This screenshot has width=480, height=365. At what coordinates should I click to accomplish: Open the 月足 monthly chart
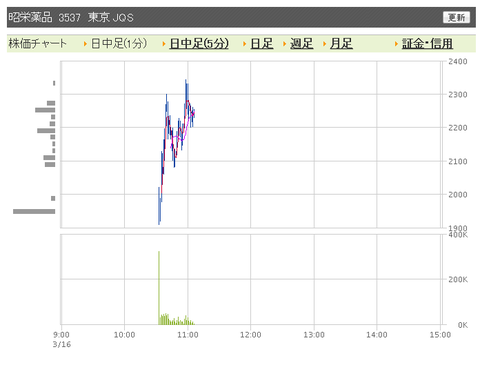341,43
